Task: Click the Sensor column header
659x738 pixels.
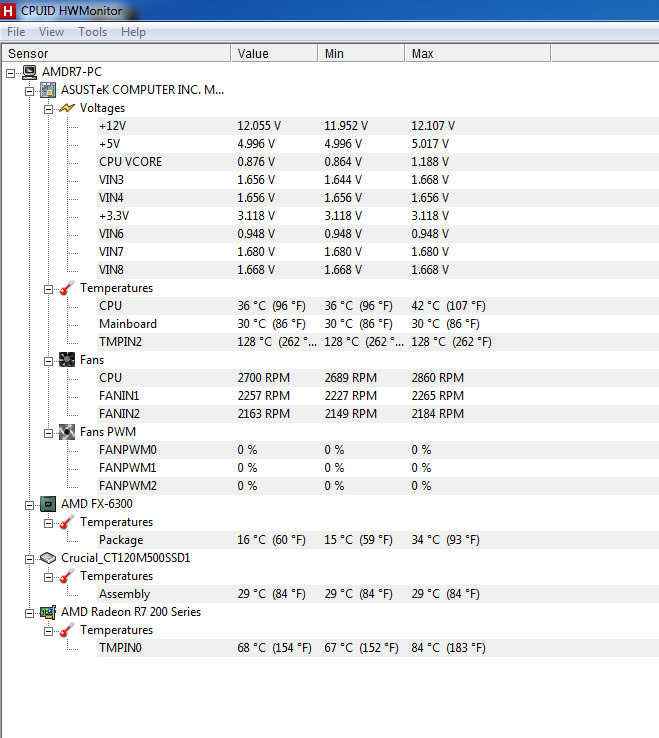Action: click(x=115, y=53)
